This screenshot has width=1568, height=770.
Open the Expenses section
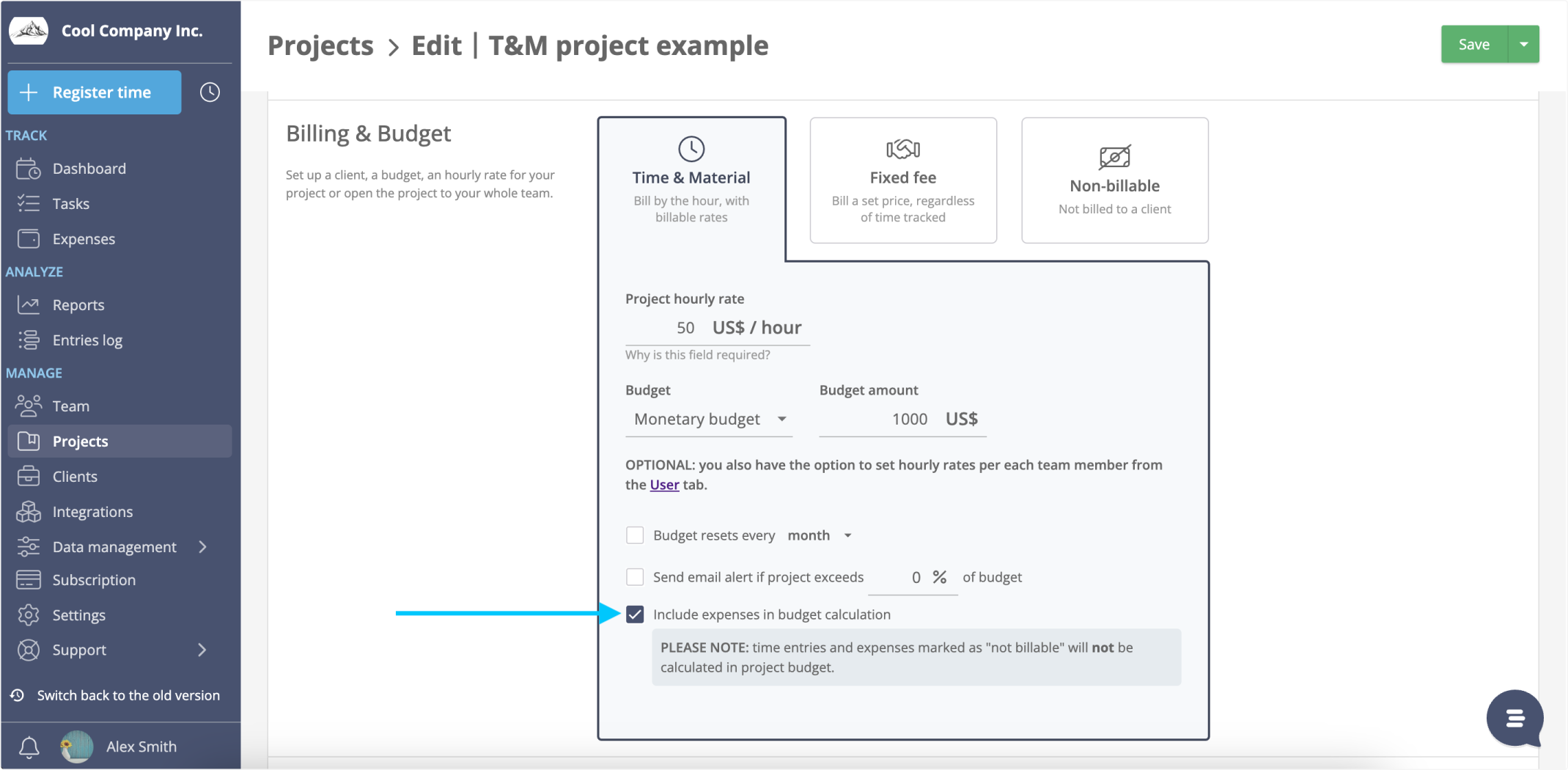pyautogui.click(x=83, y=238)
